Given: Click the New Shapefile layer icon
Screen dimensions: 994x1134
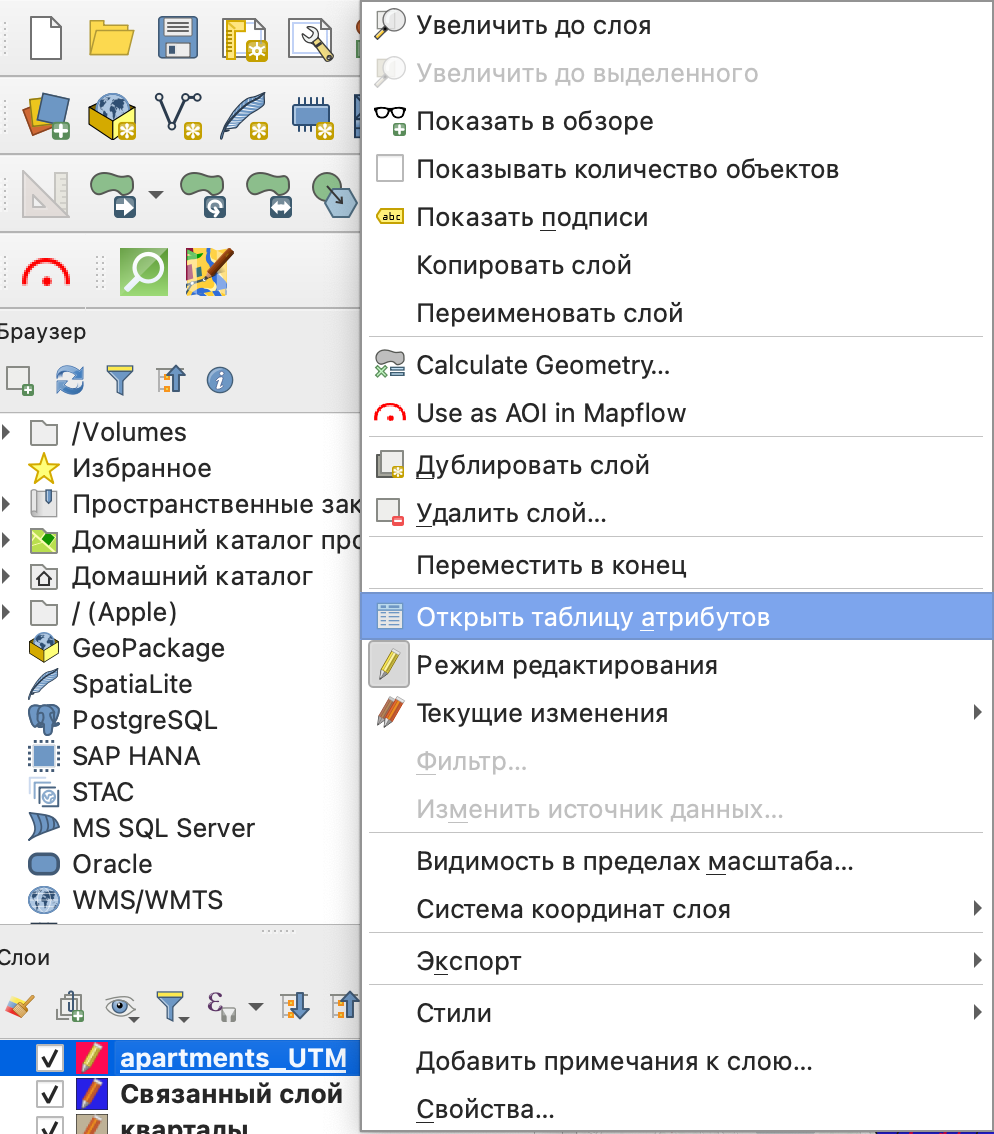Looking at the screenshot, I should (x=177, y=114).
